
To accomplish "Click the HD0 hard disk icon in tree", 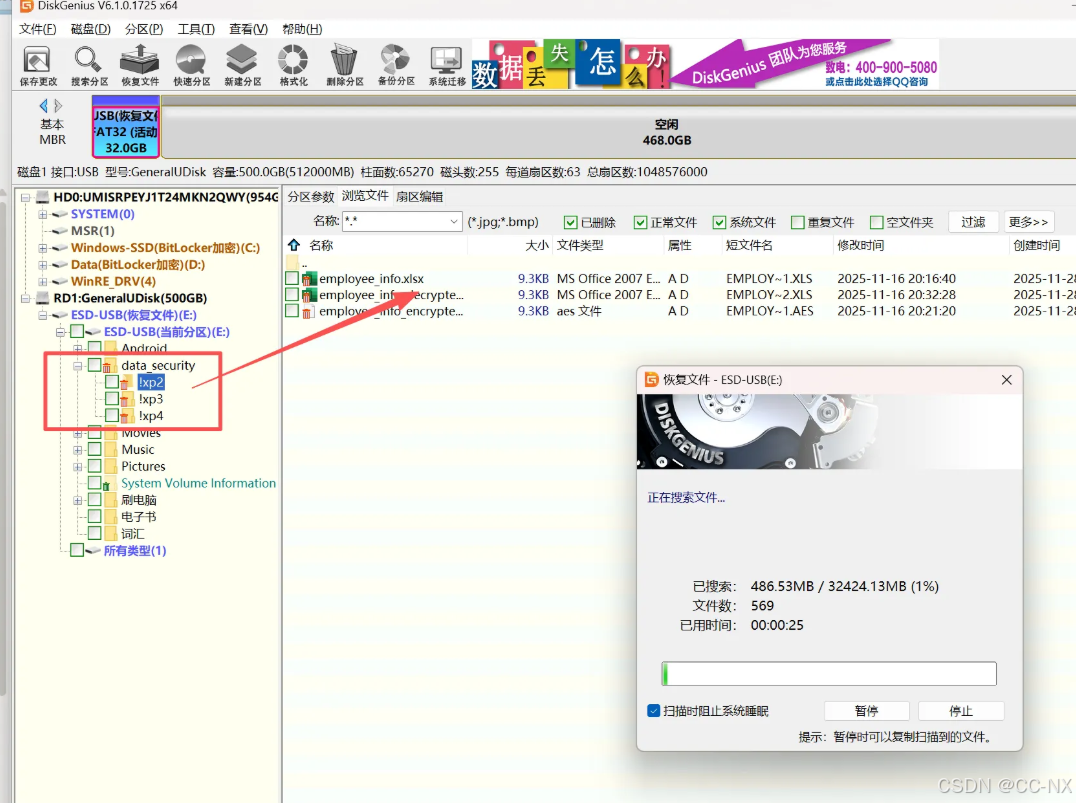I will pyautogui.click(x=43, y=198).
